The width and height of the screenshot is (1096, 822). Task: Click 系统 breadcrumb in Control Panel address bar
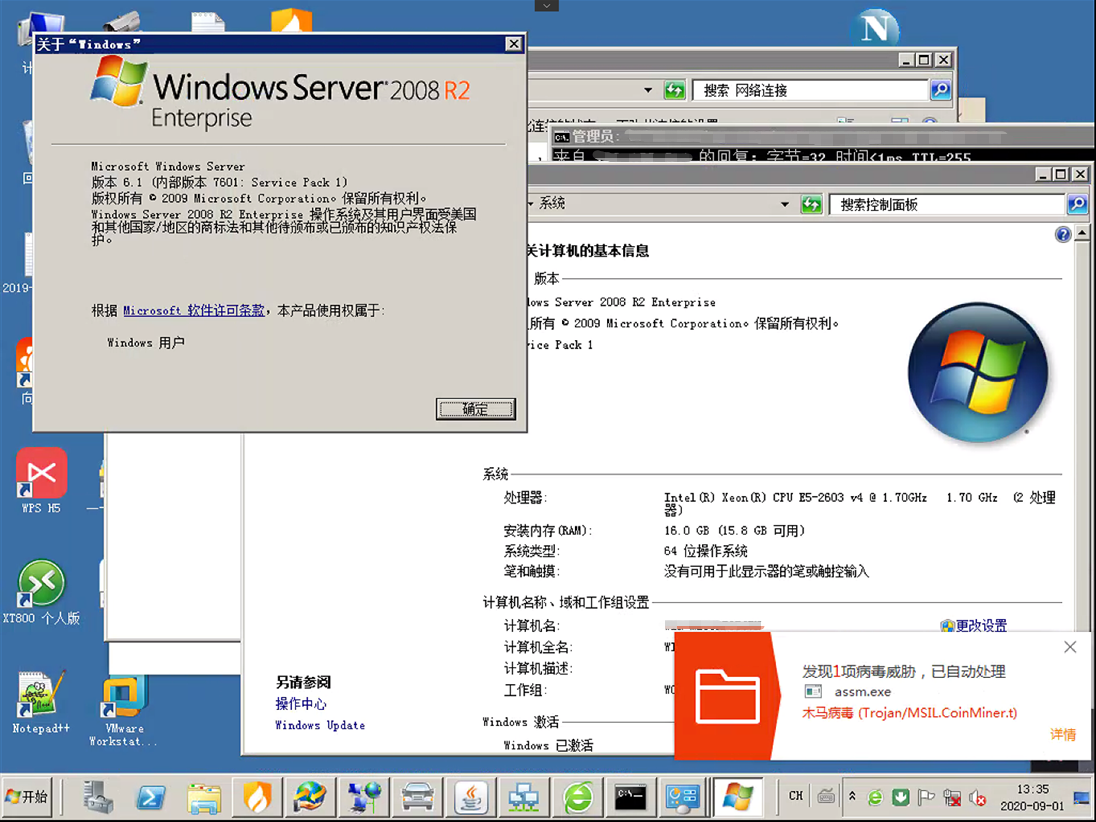[x=552, y=203]
